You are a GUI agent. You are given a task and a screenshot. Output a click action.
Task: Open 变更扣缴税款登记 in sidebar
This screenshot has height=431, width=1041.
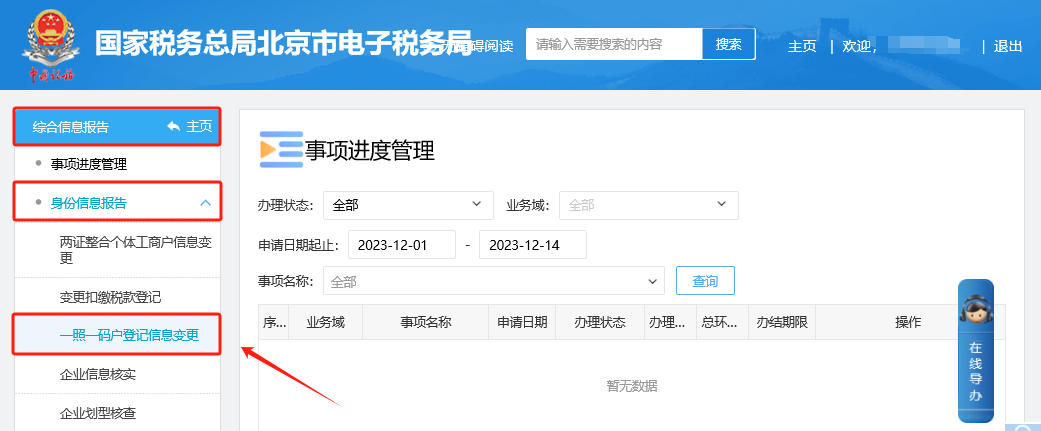(110, 297)
